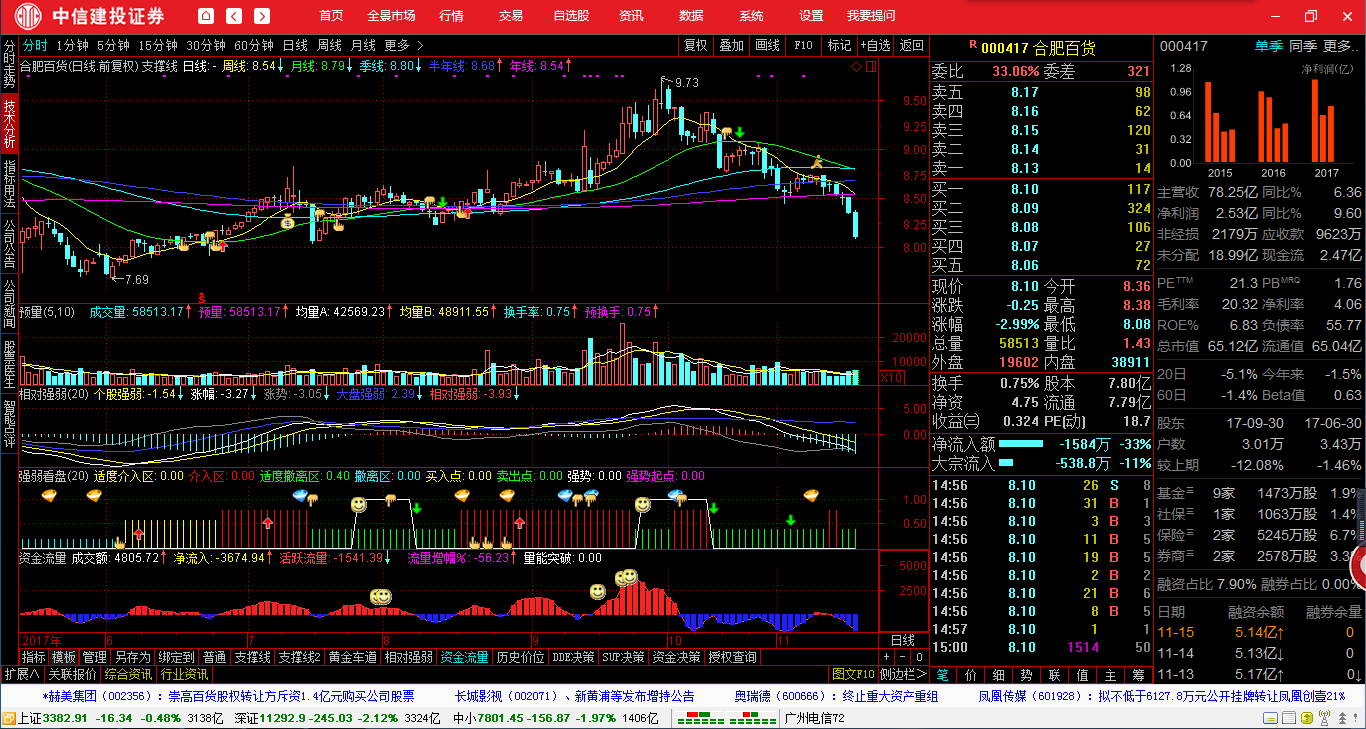Viewport: 1366px width, 729px height.
Task: Select the 支撑线2 indicator tab
Action: [x=299, y=657]
